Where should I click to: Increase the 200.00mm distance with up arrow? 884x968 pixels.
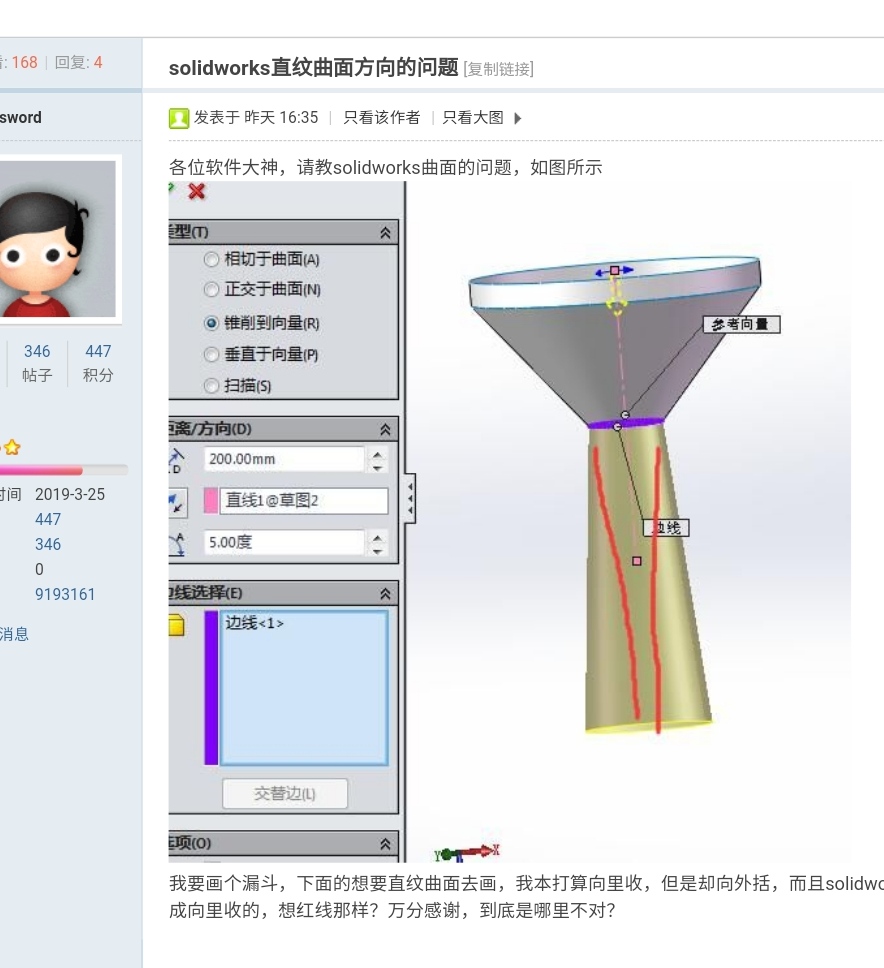click(378, 454)
